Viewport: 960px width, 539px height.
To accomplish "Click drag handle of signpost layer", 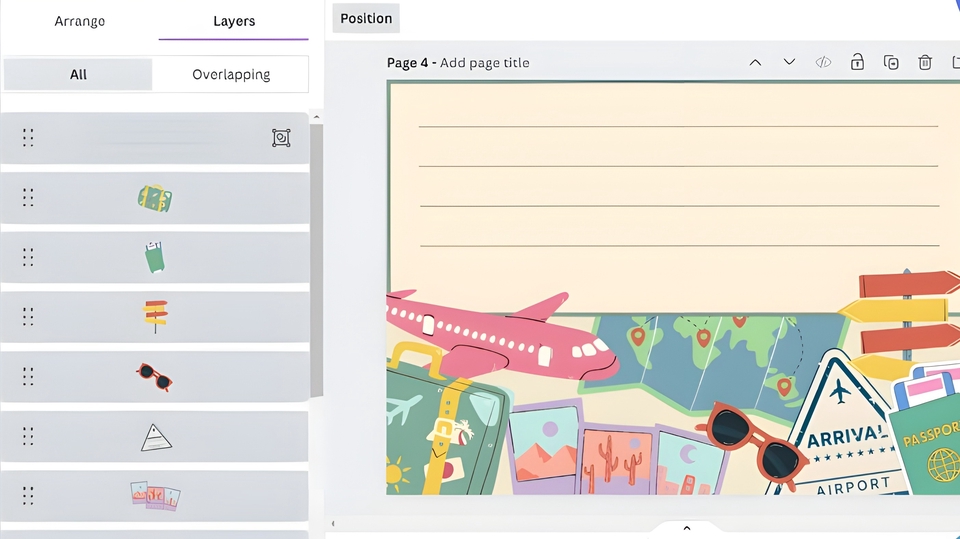I will [28, 317].
